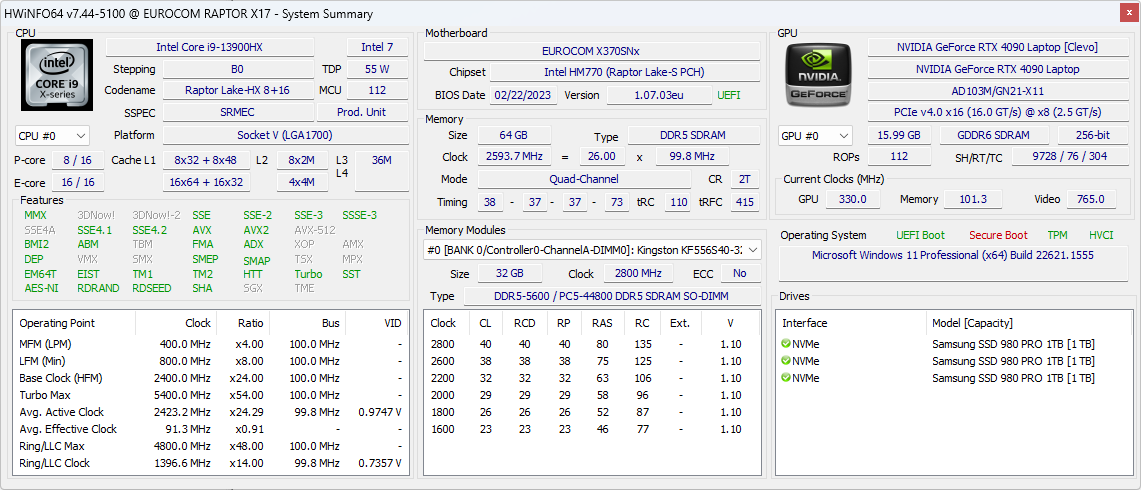Click the EUROCOM X370SNx motherboard field

[592, 52]
